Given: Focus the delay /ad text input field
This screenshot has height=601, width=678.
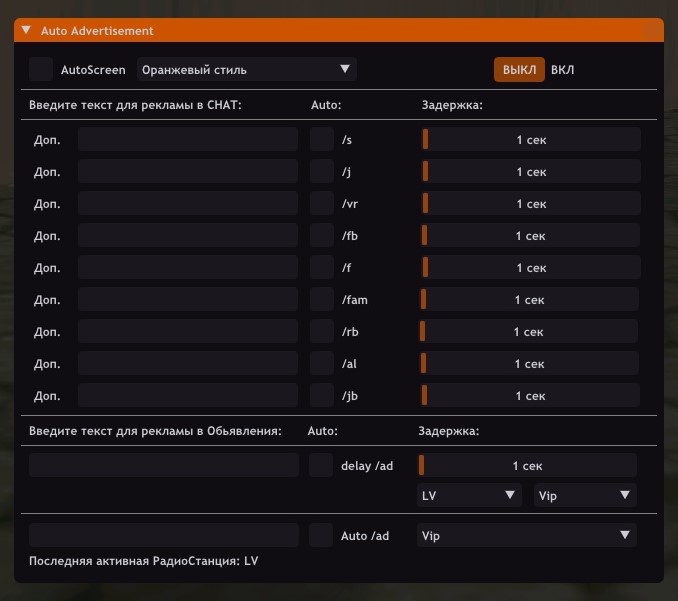Looking at the screenshot, I should pyautogui.click(x=164, y=465).
